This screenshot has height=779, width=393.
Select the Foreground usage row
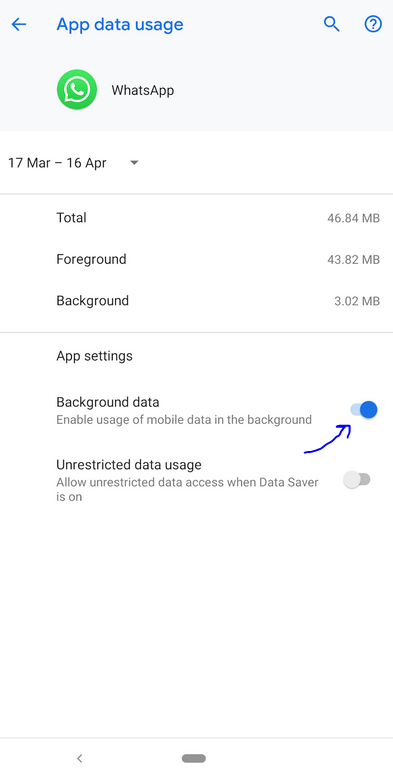pyautogui.click(x=196, y=259)
